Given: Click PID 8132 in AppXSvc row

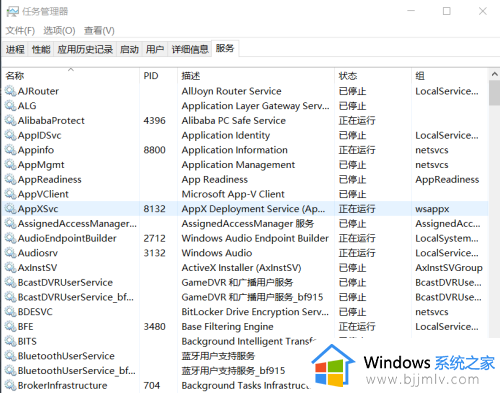Looking at the screenshot, I should tap(154, 209).
